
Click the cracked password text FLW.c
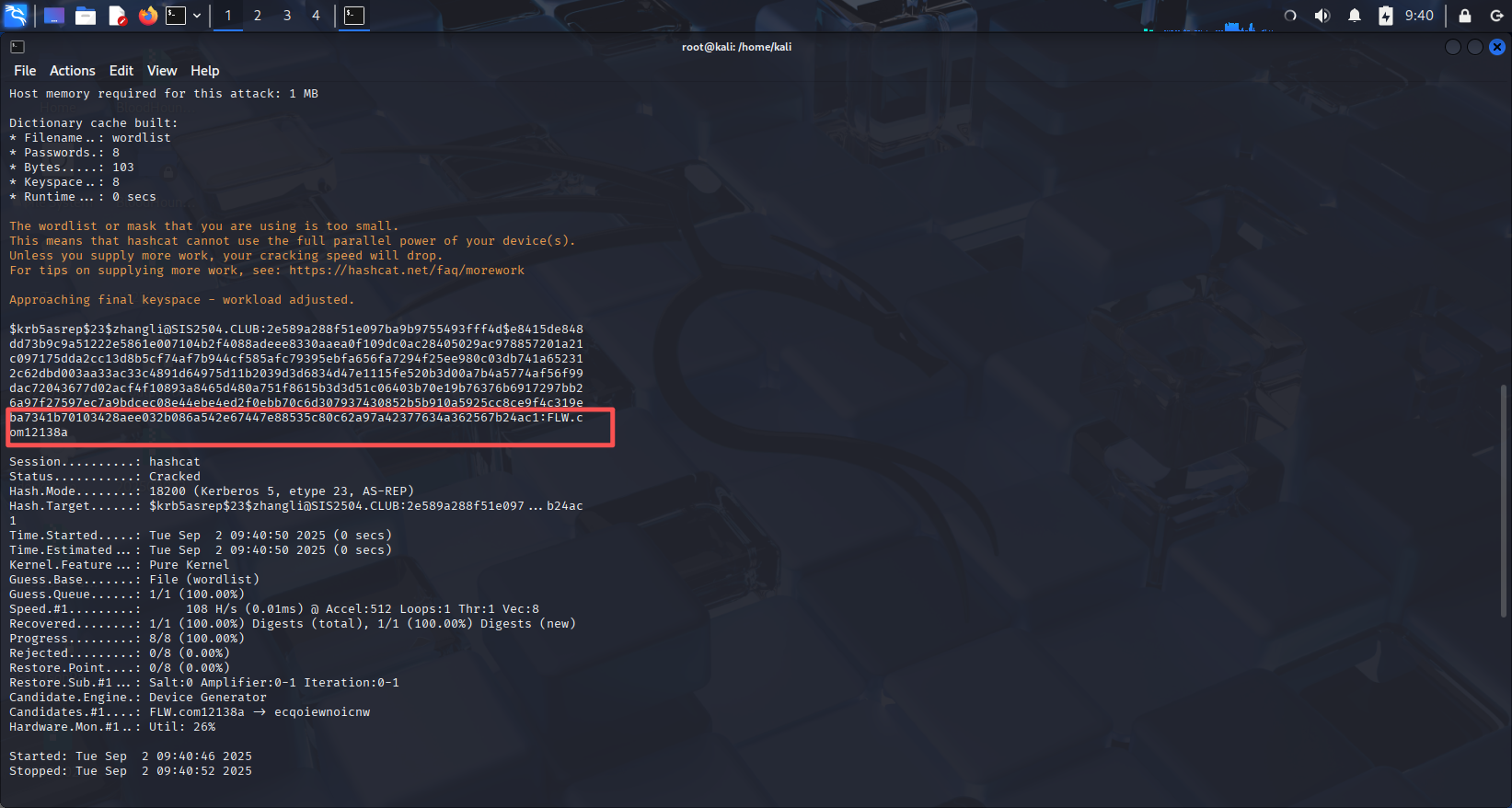565,418
